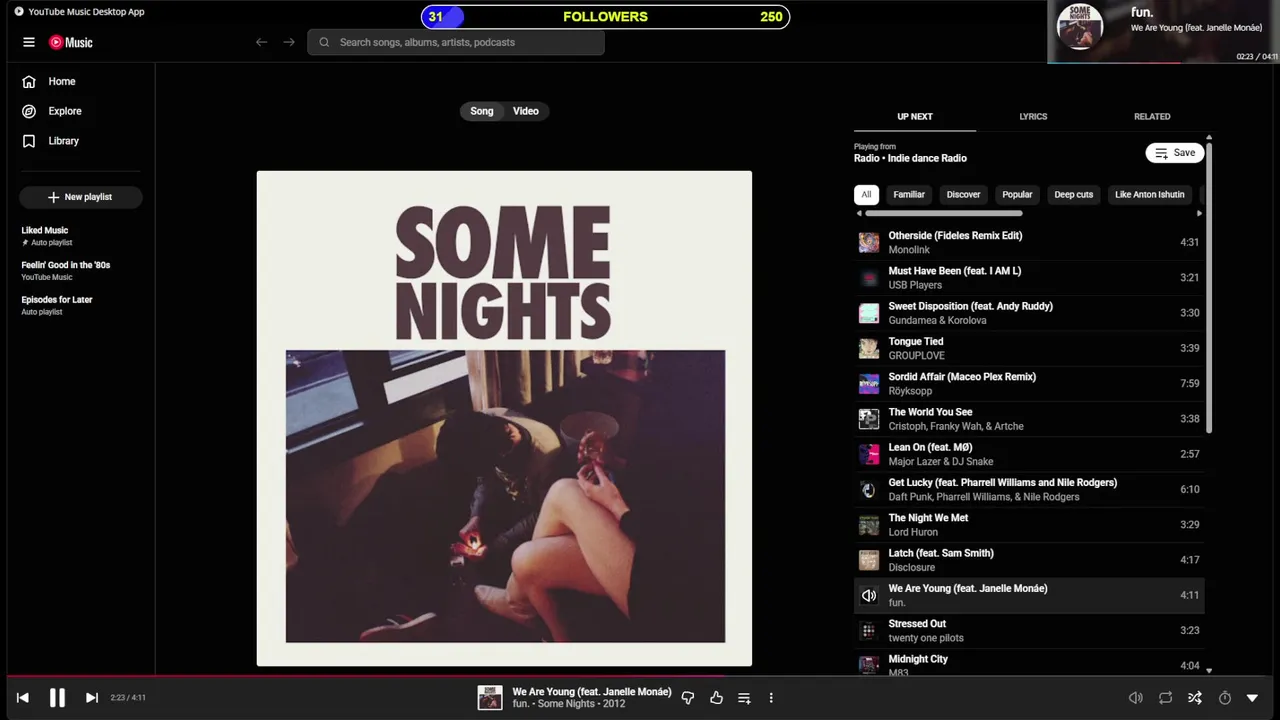
Task: Click now-playing speaker icon on We Are Young row
Action: click(869, 595)
